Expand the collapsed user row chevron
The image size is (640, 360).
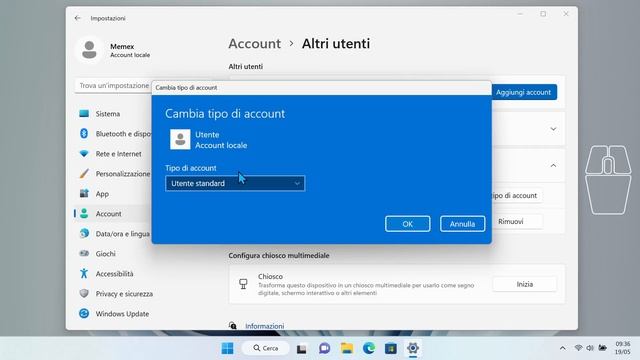click(553, 129)
